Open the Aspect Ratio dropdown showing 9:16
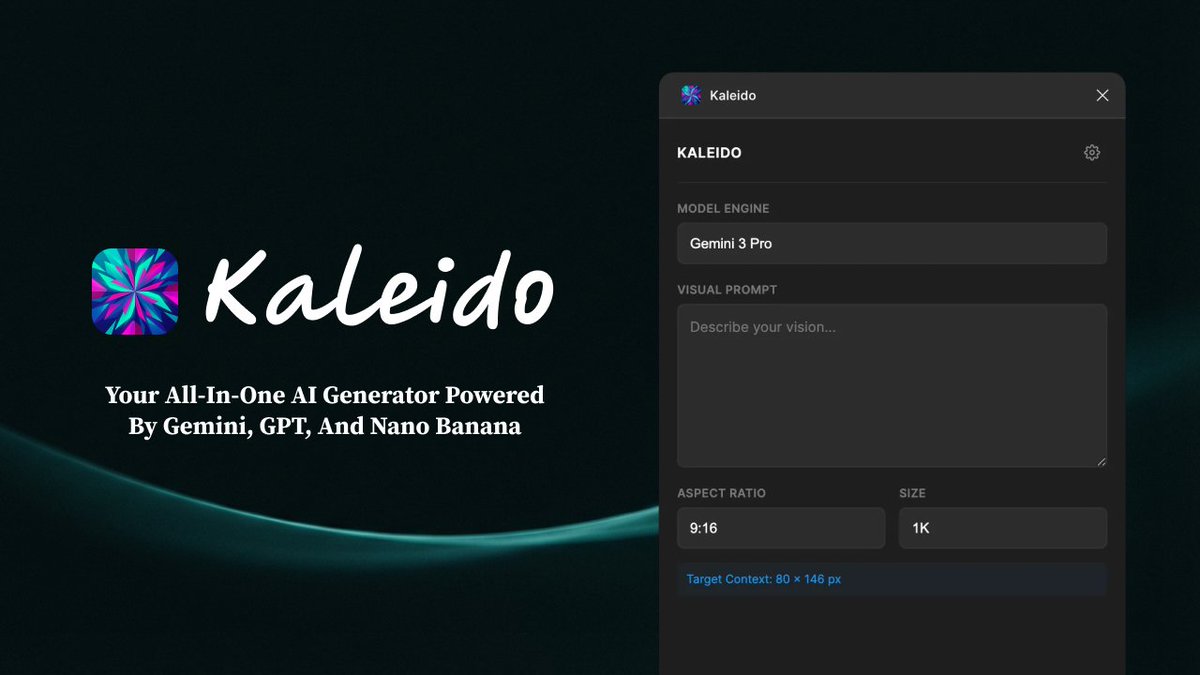Screen dimensions: 1200x675 coord(781,528)
